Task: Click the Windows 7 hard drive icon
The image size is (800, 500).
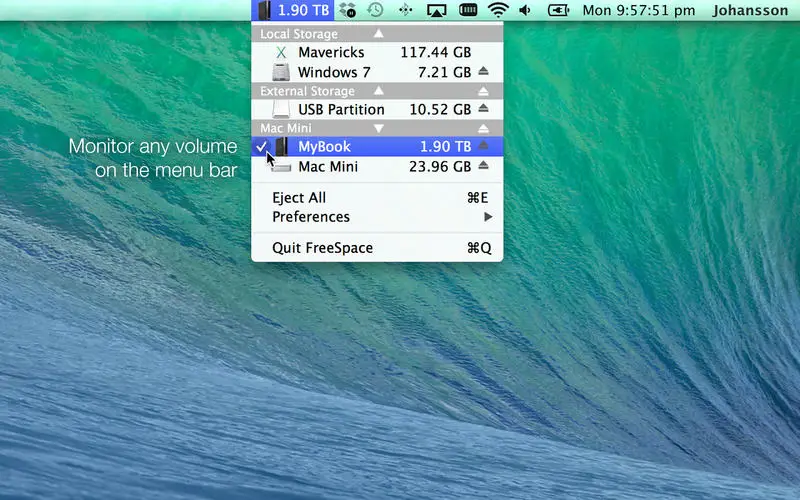Action: pos(281,72)
